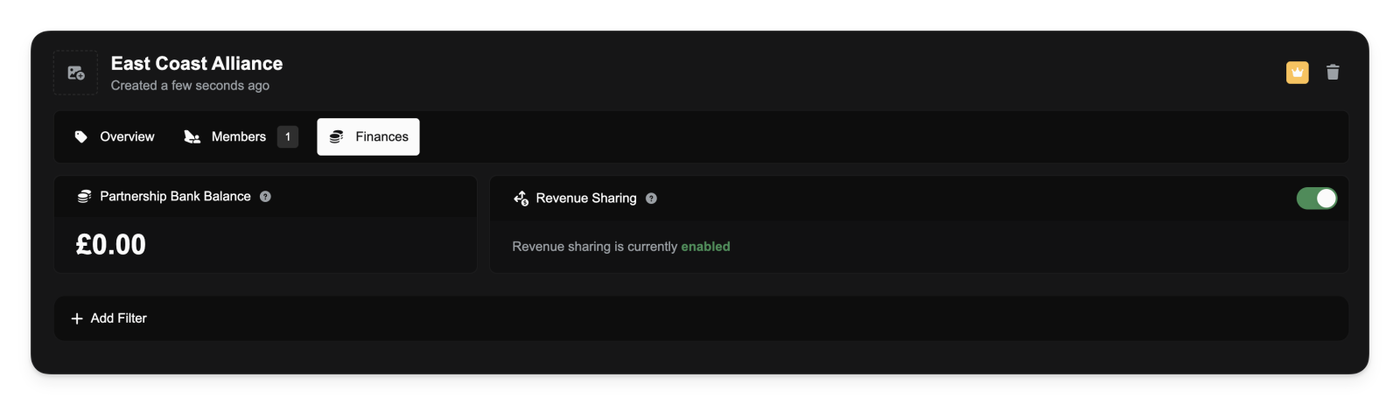Click the yellow crown owner badge
The height and width of the screenshot is (405, 1400).
click(x=1297, y=72)
